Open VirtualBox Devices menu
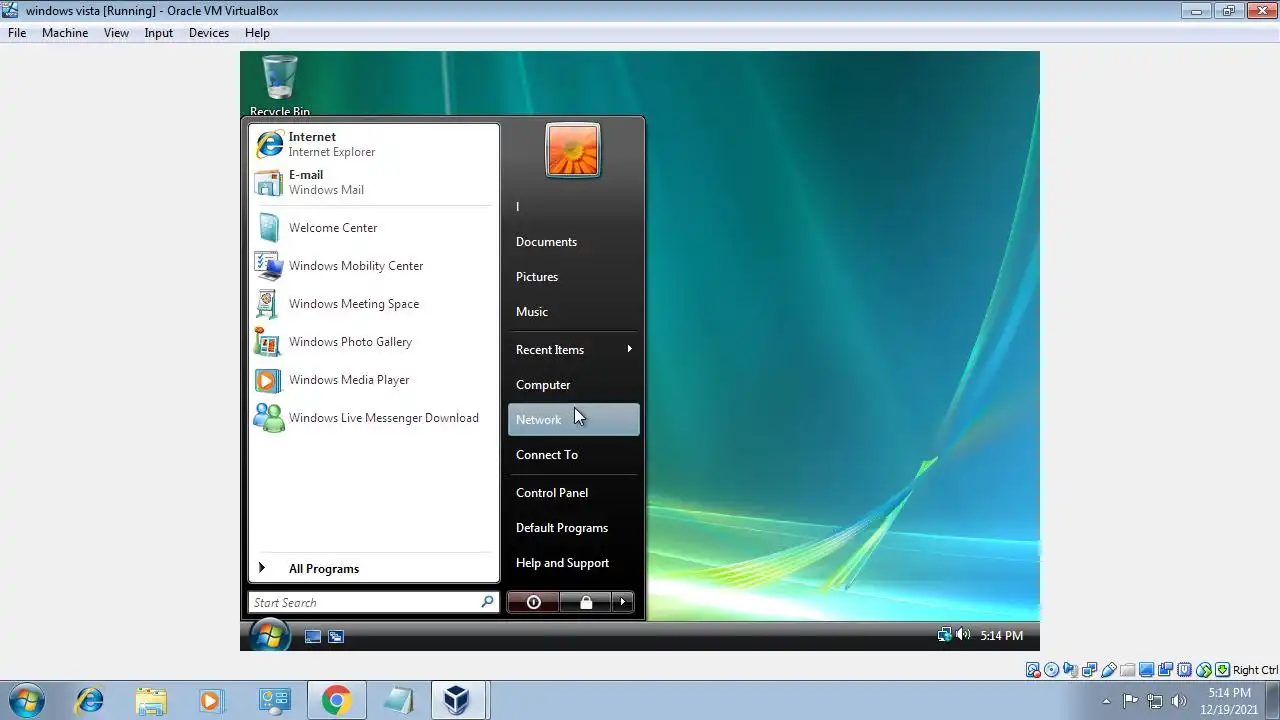The height and width of the screenshot is (720, 1280). (x=209, y=33)
